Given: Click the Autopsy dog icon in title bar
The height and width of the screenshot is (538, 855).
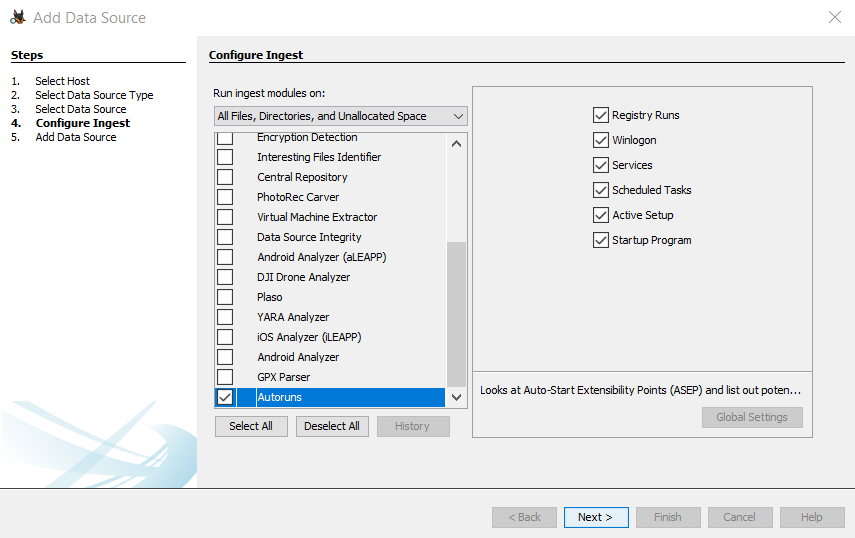Looking at the screenshot, I should (x=17, y=17).
